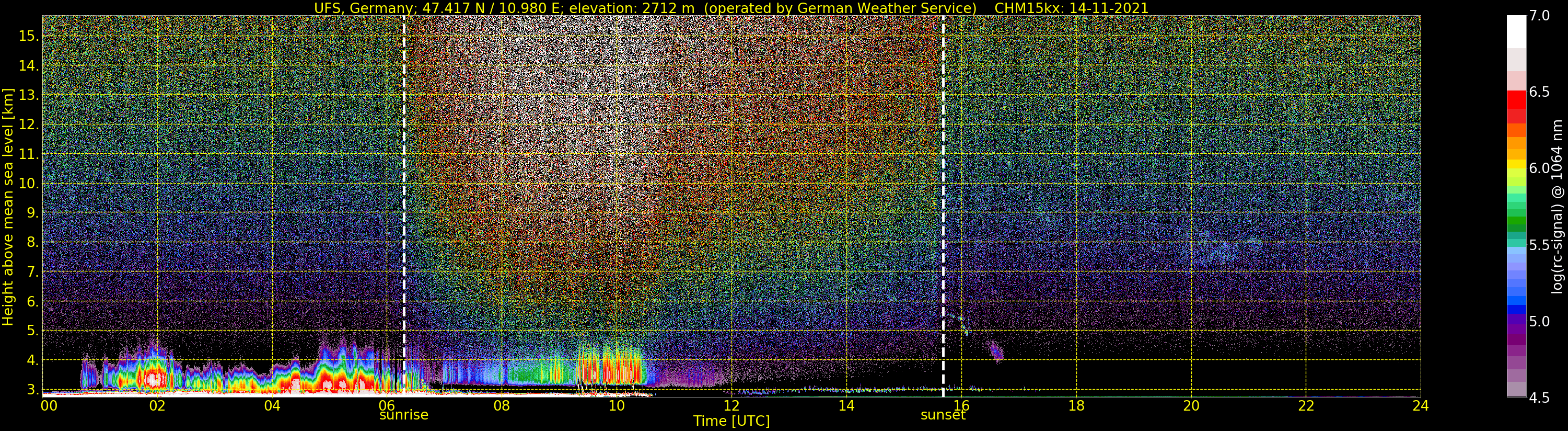Click the "4.5" colorbar tick label
The width and height of the screenshot is (1568, 431).
1540,398
